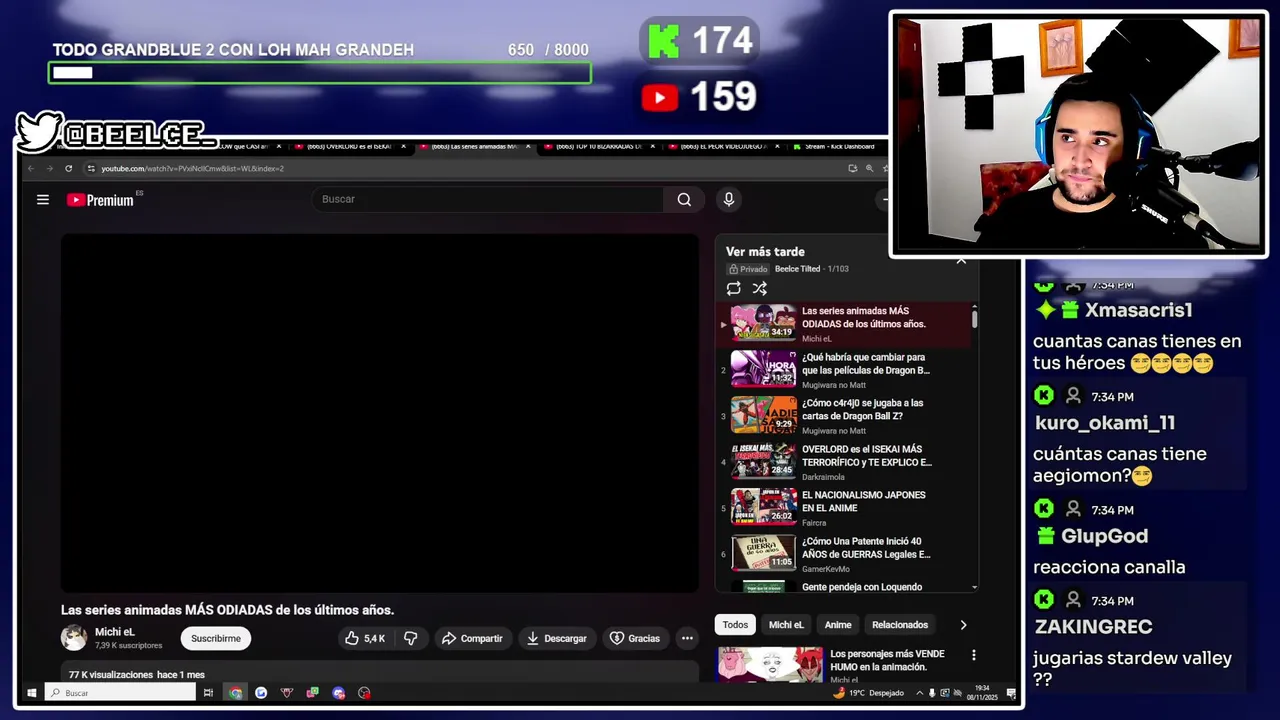Image resolution: width=1280 pixels, height=720 pixels.
Task: Open ¿Cómo c4r4j0 se jugaba cartas video
Action: tap(843, 415)
